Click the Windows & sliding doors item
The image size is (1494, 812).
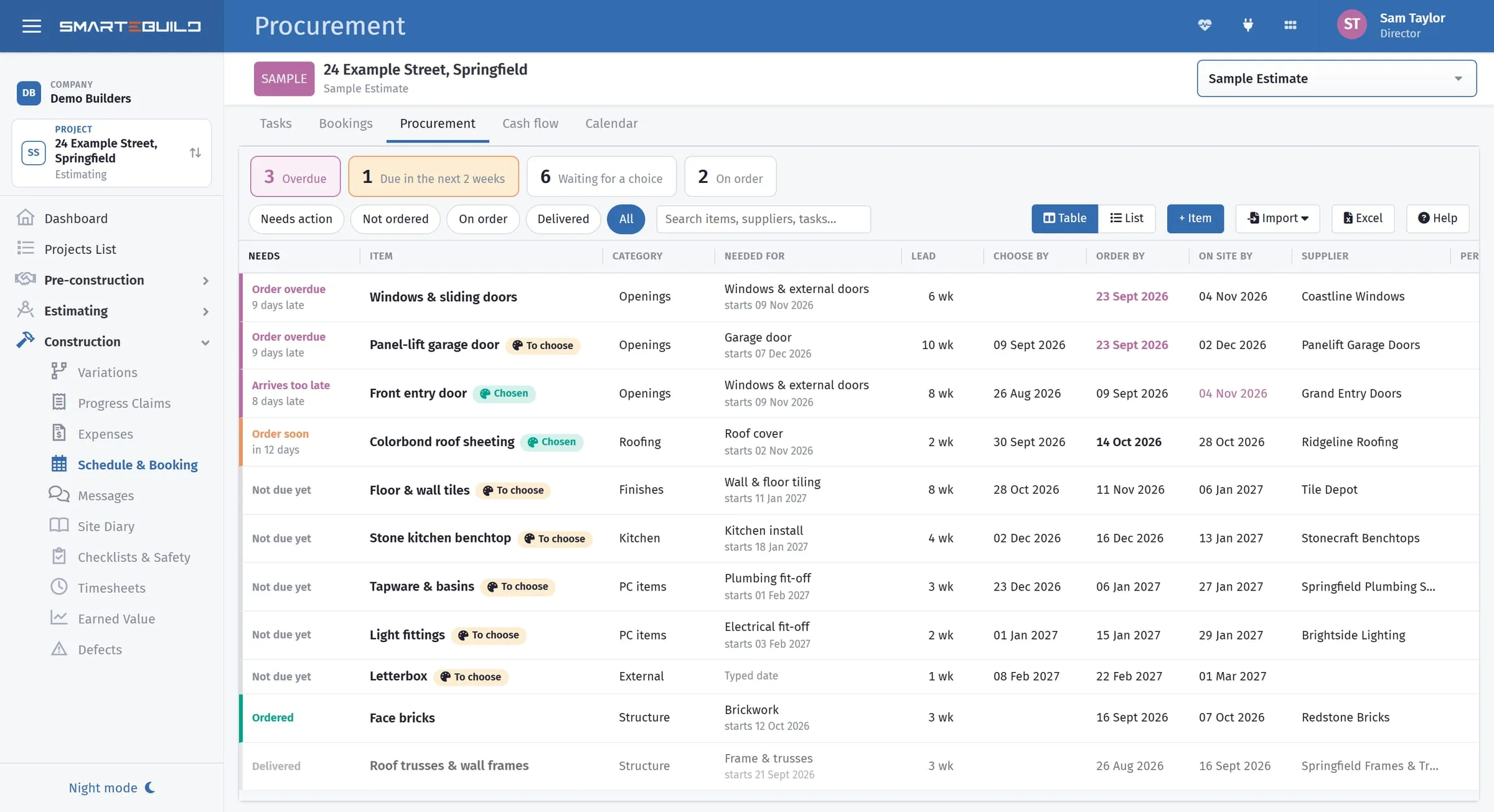[443, 297]
